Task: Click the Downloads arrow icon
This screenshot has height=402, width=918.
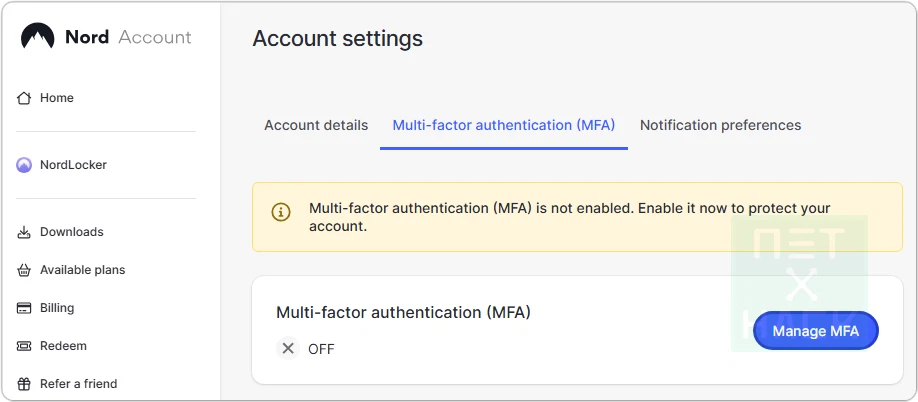Action: pyautogui.click(x=24, y=232)
